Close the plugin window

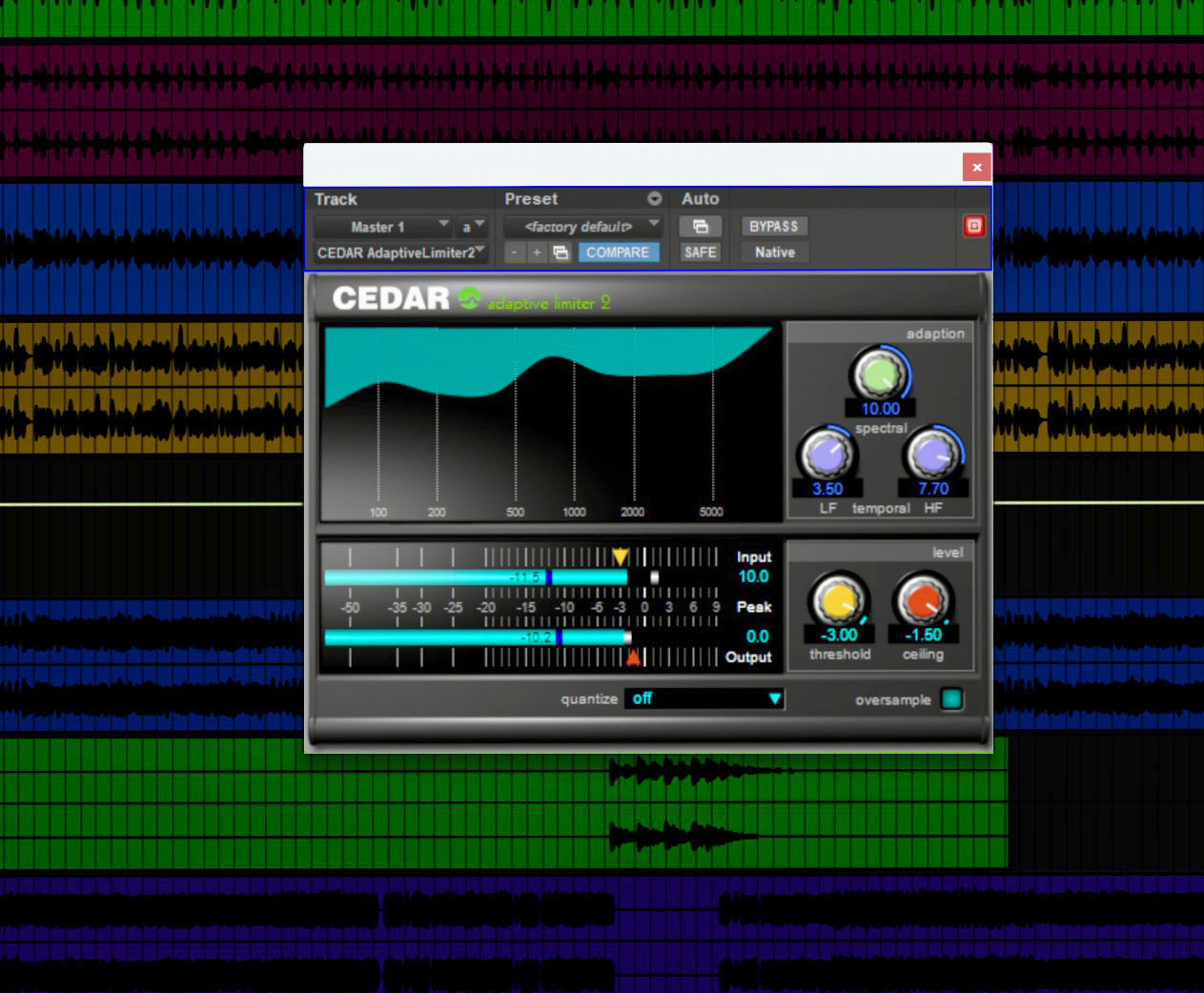coord(976,168)
